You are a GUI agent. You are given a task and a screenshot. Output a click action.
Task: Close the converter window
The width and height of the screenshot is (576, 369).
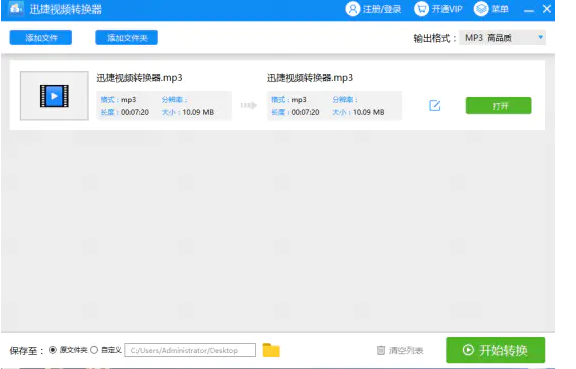(x=547, y=9)
